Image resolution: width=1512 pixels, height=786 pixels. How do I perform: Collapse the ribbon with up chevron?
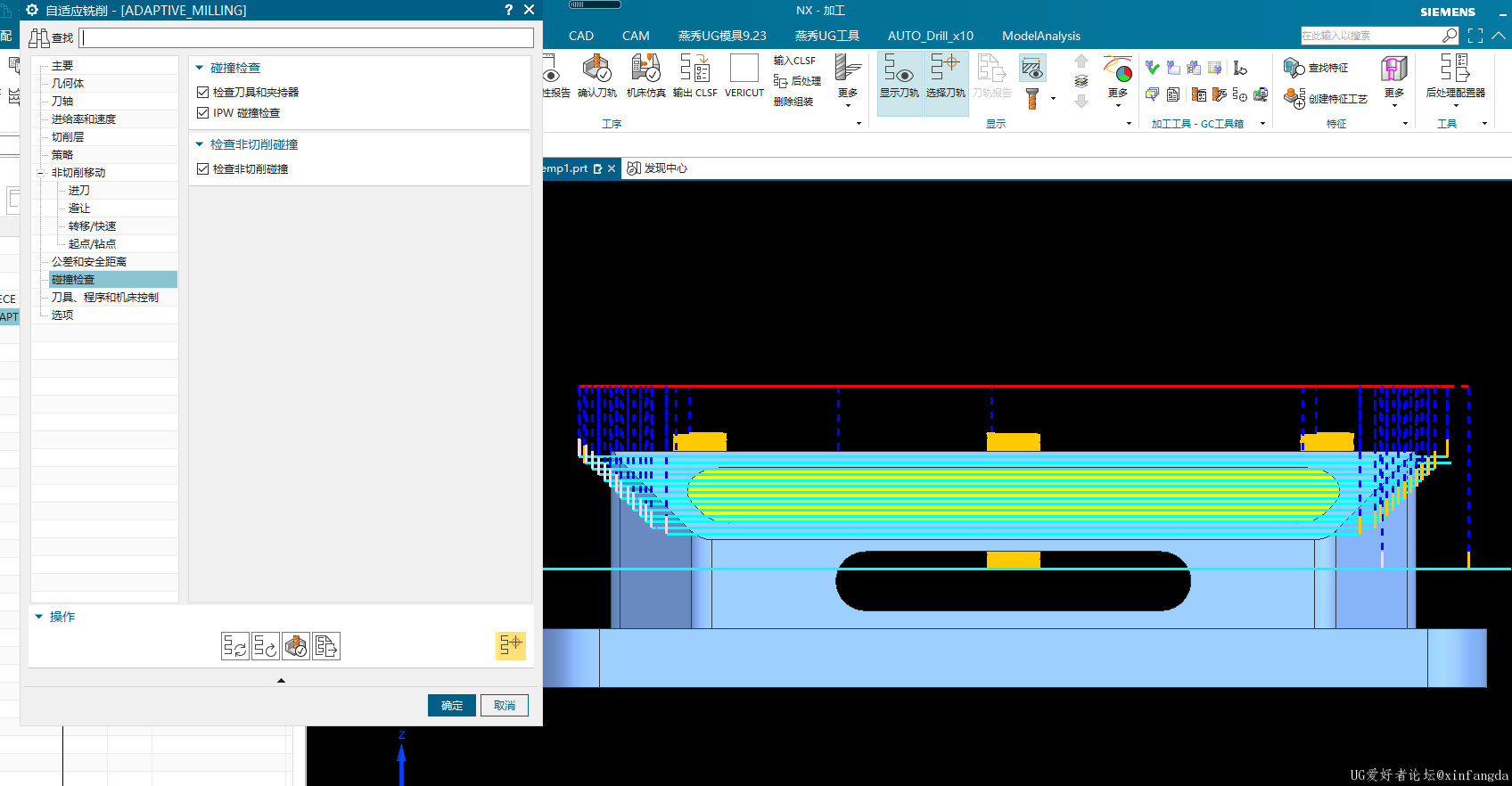pos(1499,36)
